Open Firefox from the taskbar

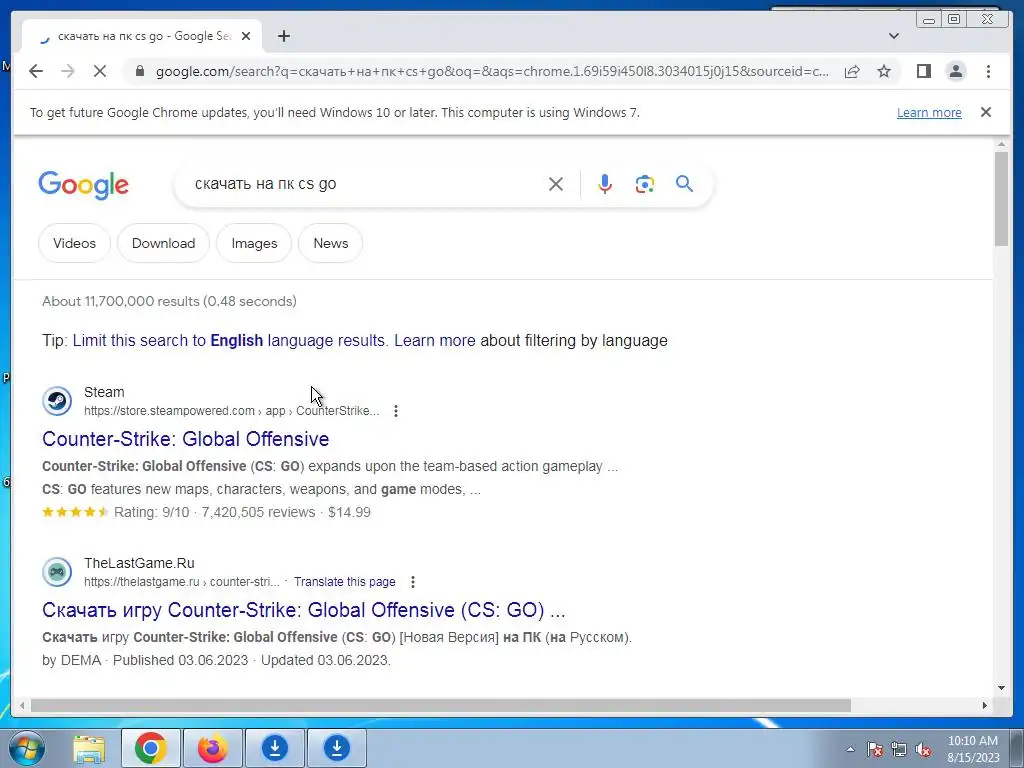pyautogui.click(x=212, y=748)
